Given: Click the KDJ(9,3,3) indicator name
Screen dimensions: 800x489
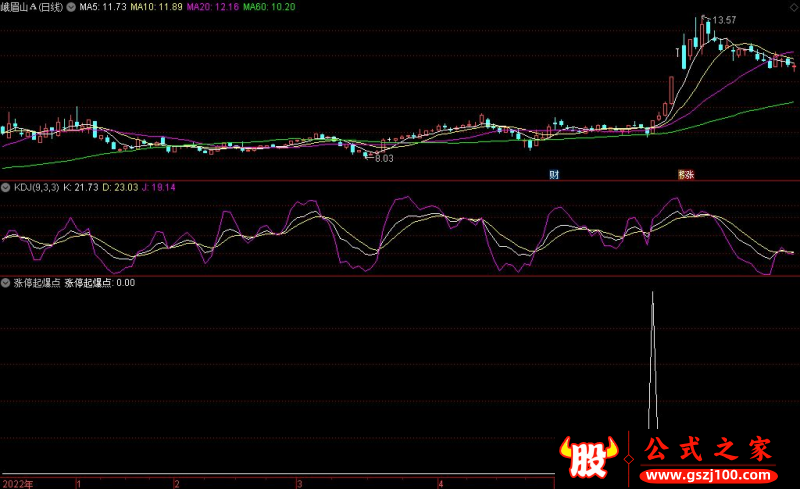Looking at the screenshot, I should point(35,187).
